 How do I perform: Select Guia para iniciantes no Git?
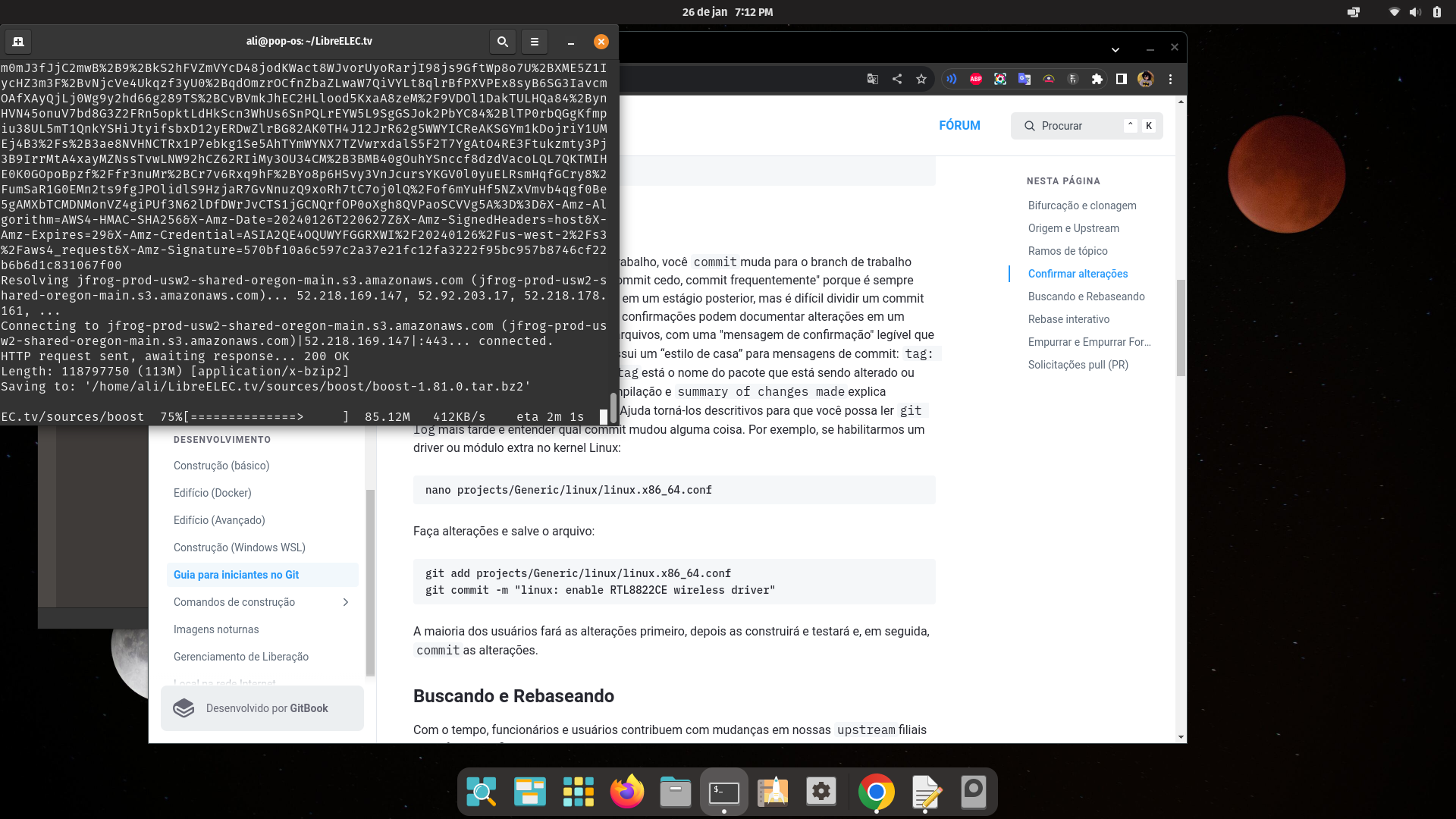(237, 575)
